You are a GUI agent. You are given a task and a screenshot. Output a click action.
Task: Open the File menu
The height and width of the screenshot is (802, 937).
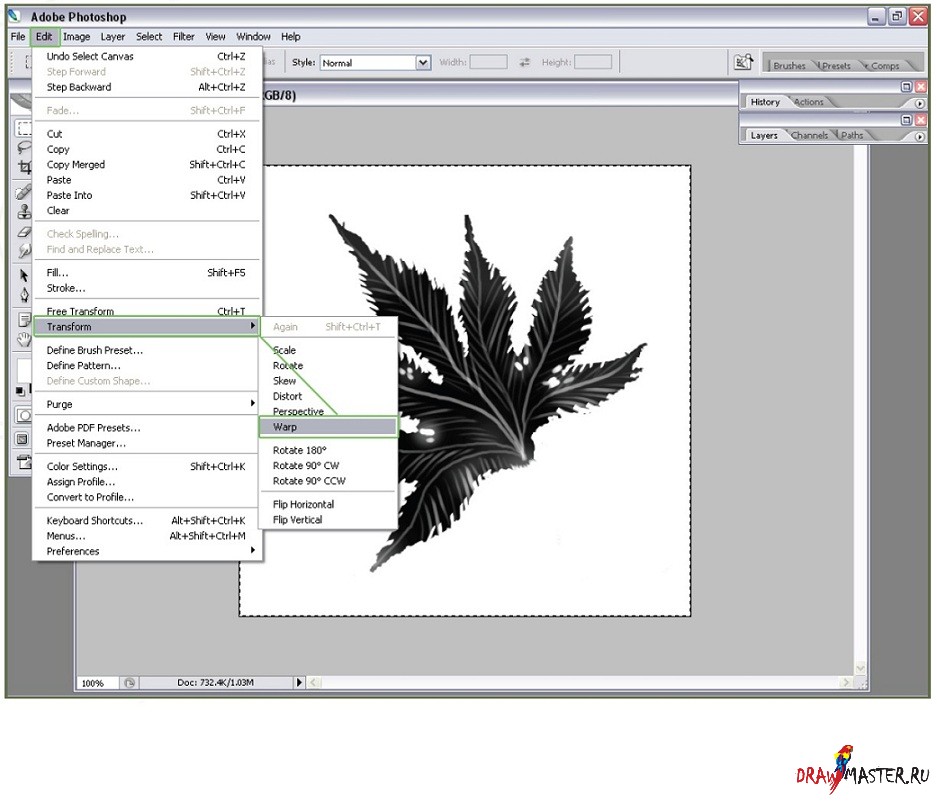click(x=18, y=36)
